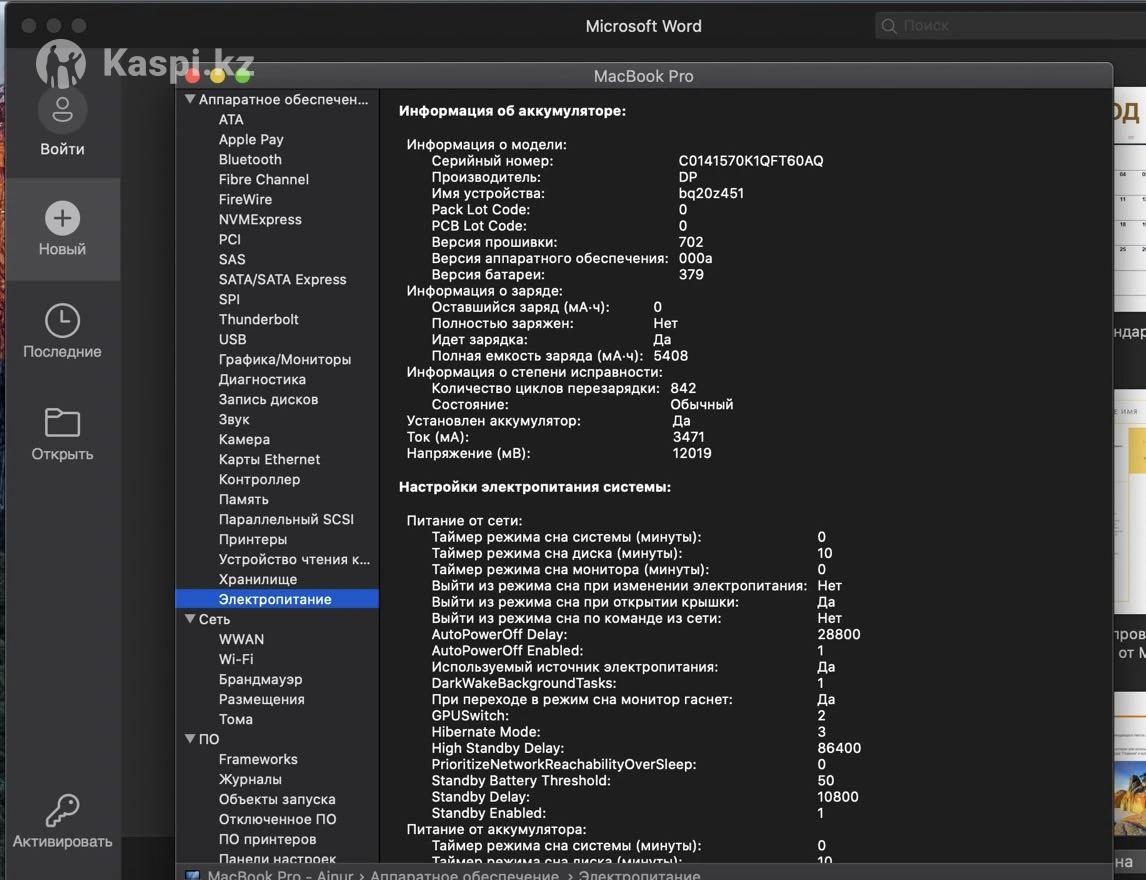The width and height of the screenshot is (1146, 880).
Task: Click the Поиск search field
Action: [1010, 26]
